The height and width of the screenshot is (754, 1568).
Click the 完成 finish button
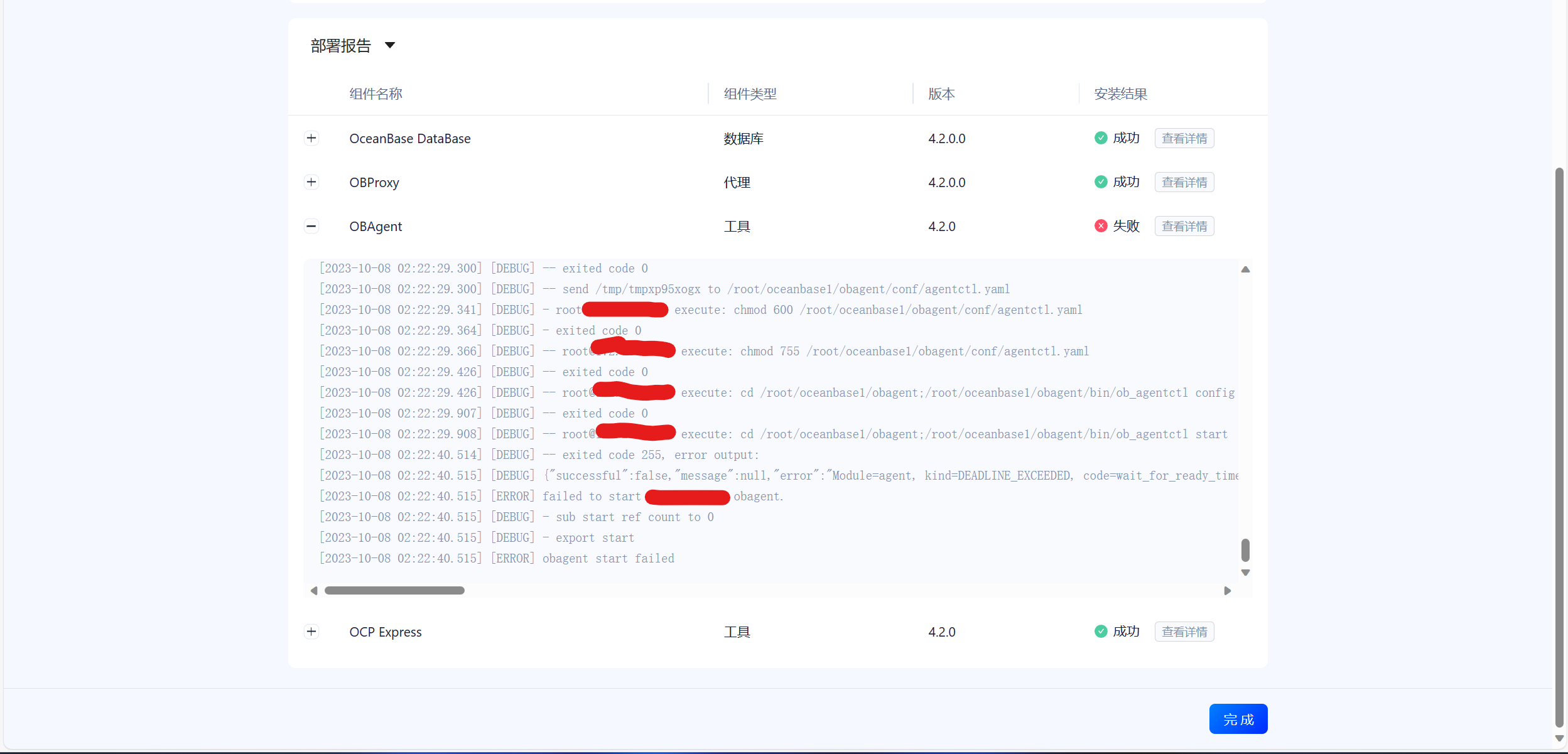click(x=1238, y=719)
